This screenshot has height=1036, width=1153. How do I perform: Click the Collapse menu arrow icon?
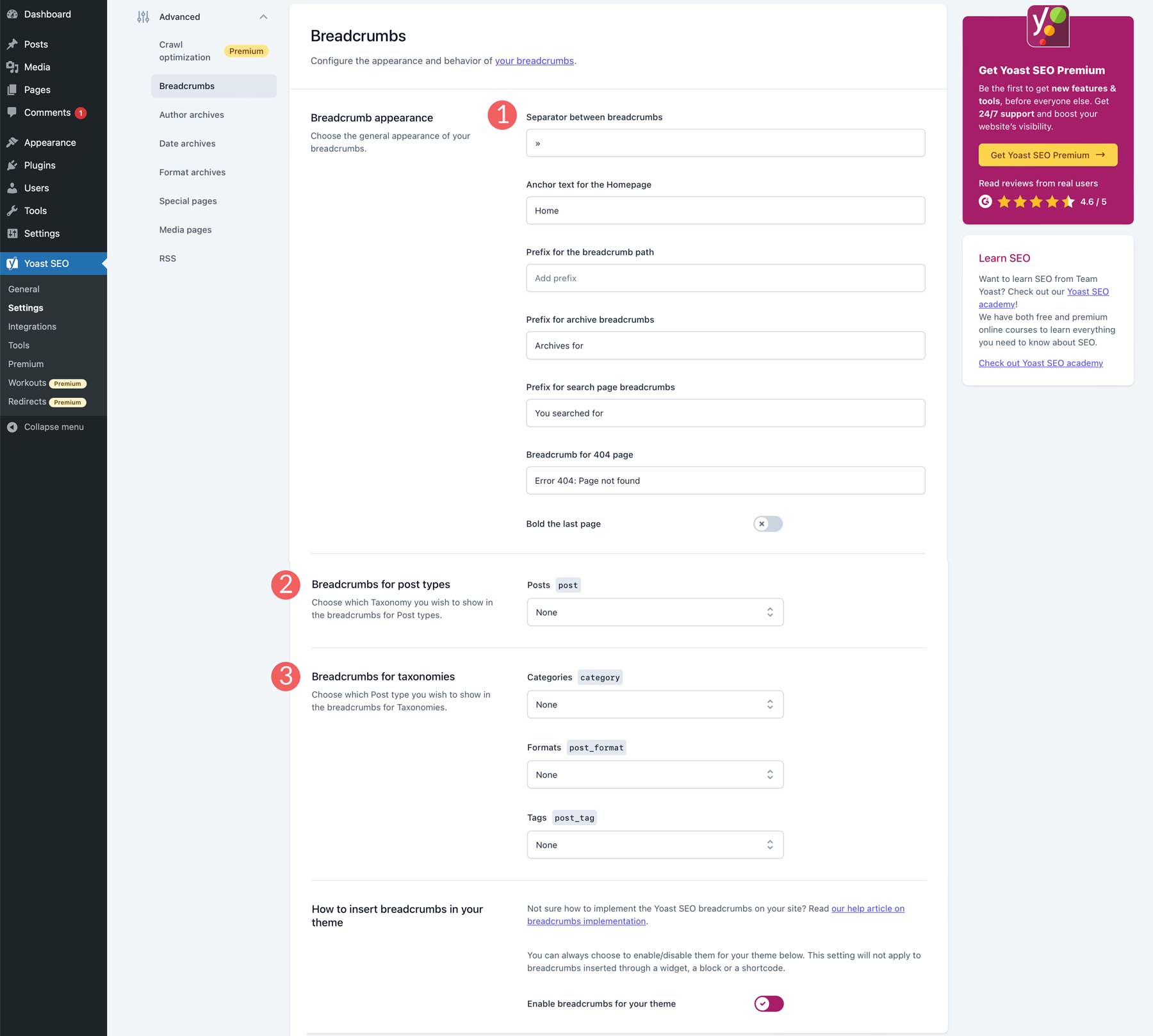[12, 427]
